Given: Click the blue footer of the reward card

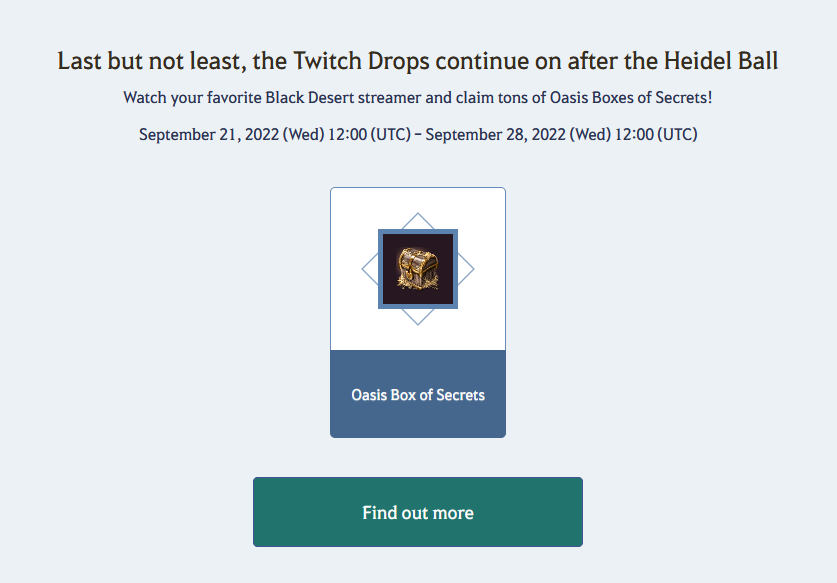Looking at the screenshot, I should pos(418,394).
